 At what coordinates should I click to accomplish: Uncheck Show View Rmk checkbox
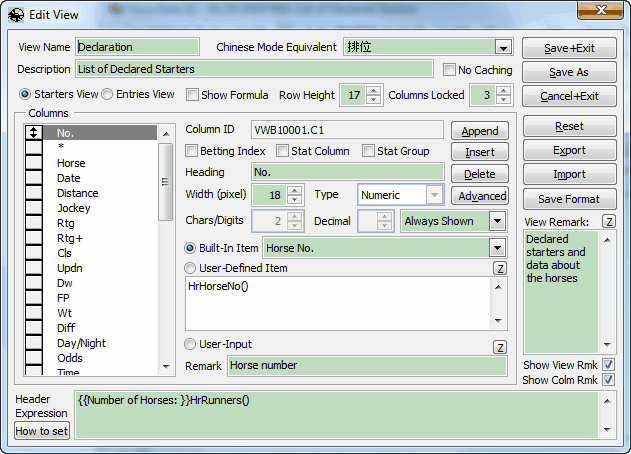(608, 365)
